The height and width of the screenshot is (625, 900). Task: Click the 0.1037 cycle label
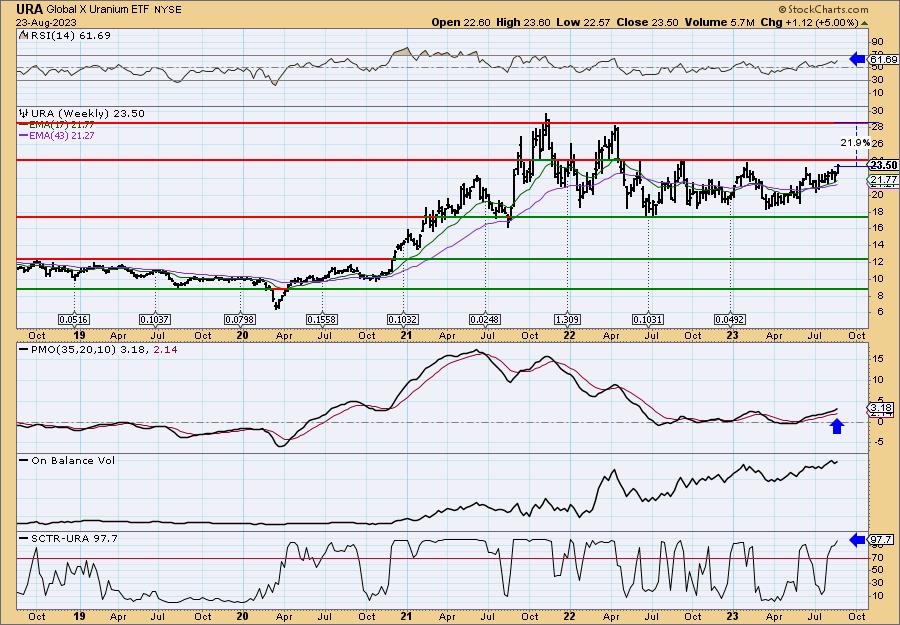[156, 319]
